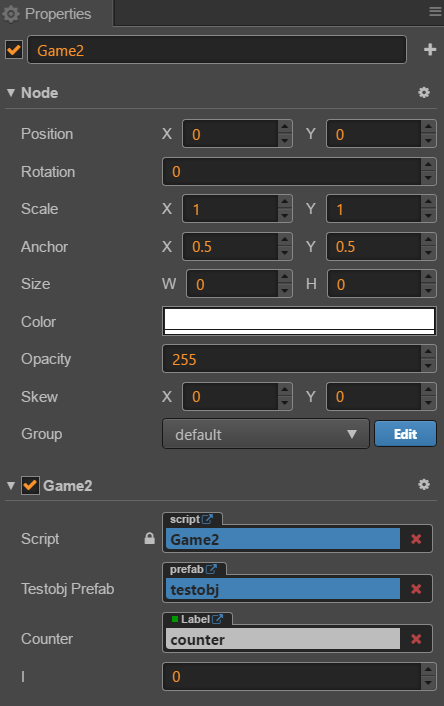Collapse the Node section

11,93
